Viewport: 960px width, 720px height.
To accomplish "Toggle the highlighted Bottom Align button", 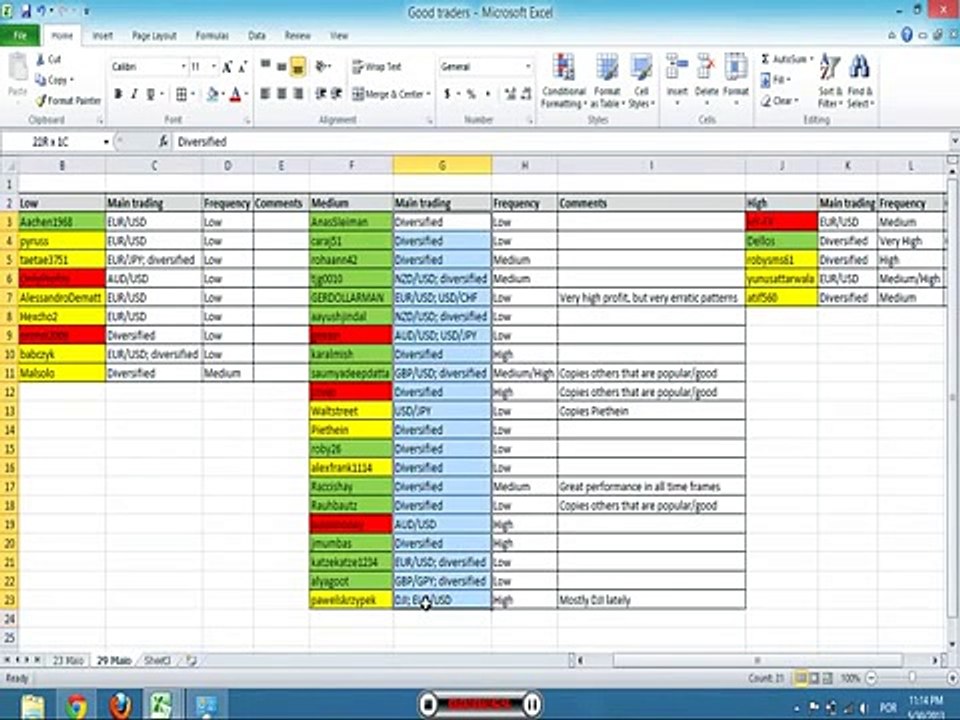I will 298,66.
